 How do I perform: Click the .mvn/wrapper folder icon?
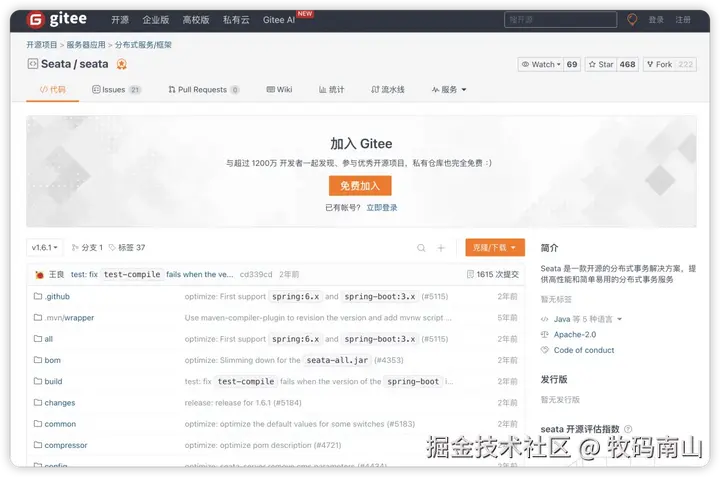(x=38, y=317)
